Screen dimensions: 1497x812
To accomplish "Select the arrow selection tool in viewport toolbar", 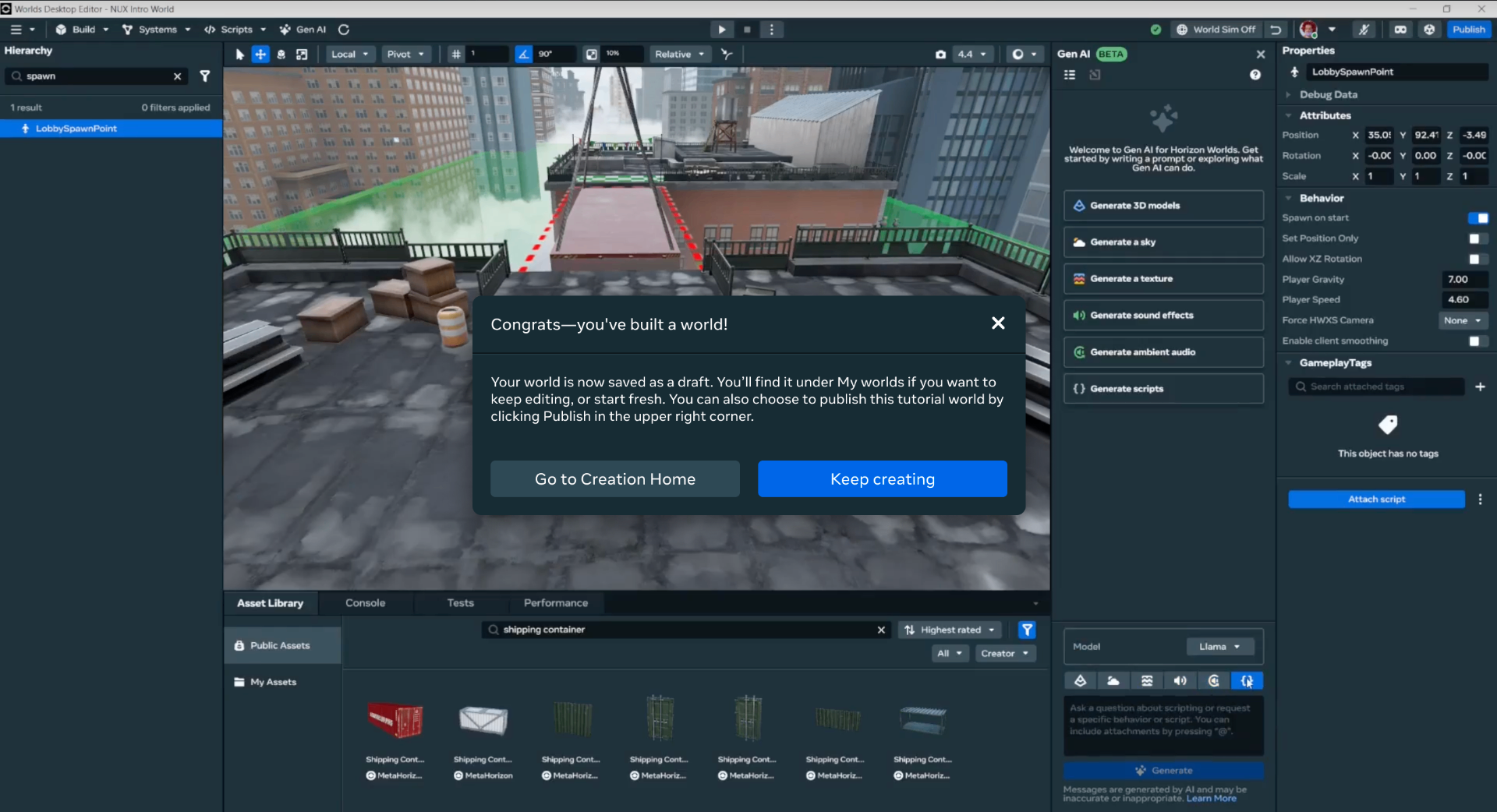I will (x=239, y=55).
